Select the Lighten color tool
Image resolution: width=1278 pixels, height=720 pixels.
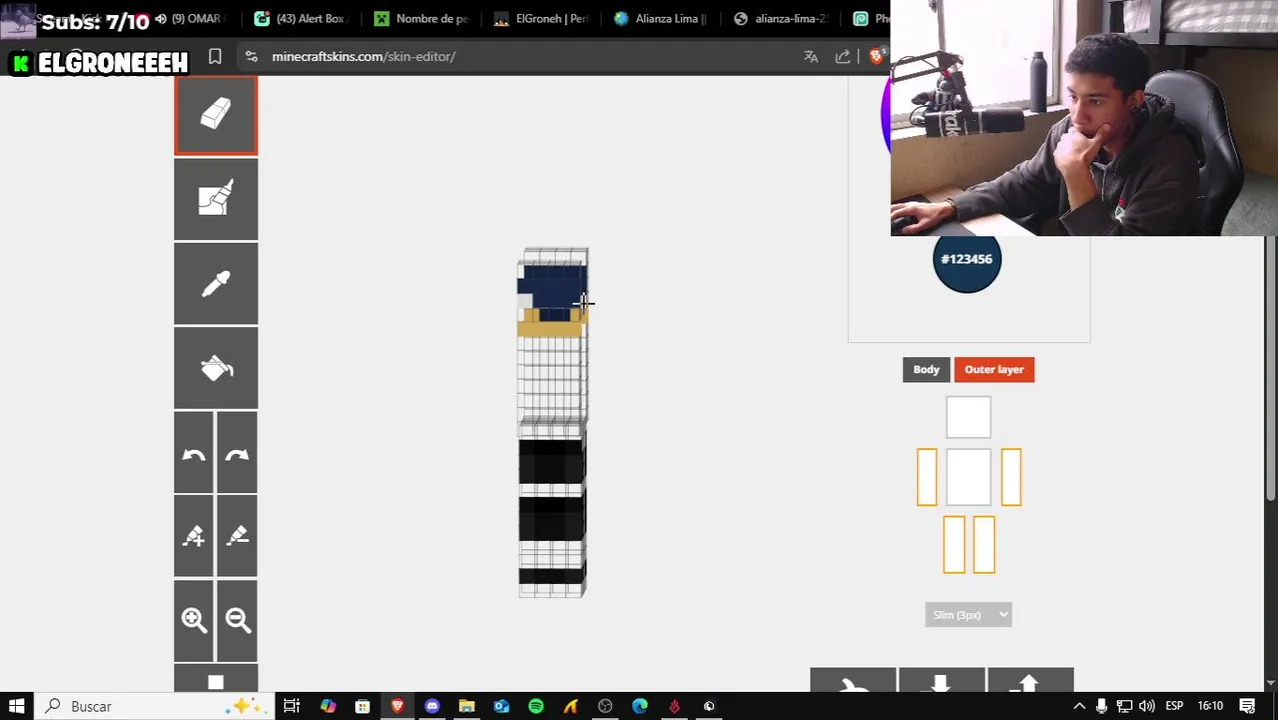pyautogui.click(x=194, y=537)
